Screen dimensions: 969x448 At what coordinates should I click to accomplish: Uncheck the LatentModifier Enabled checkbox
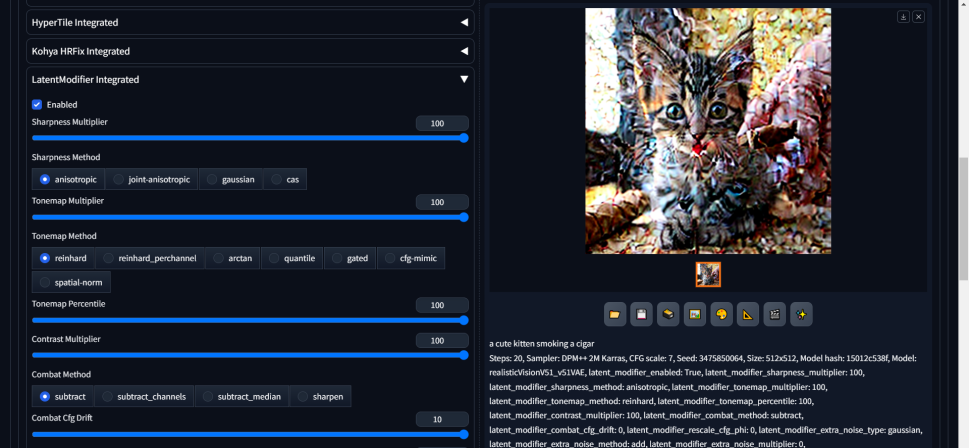point(37,104)
